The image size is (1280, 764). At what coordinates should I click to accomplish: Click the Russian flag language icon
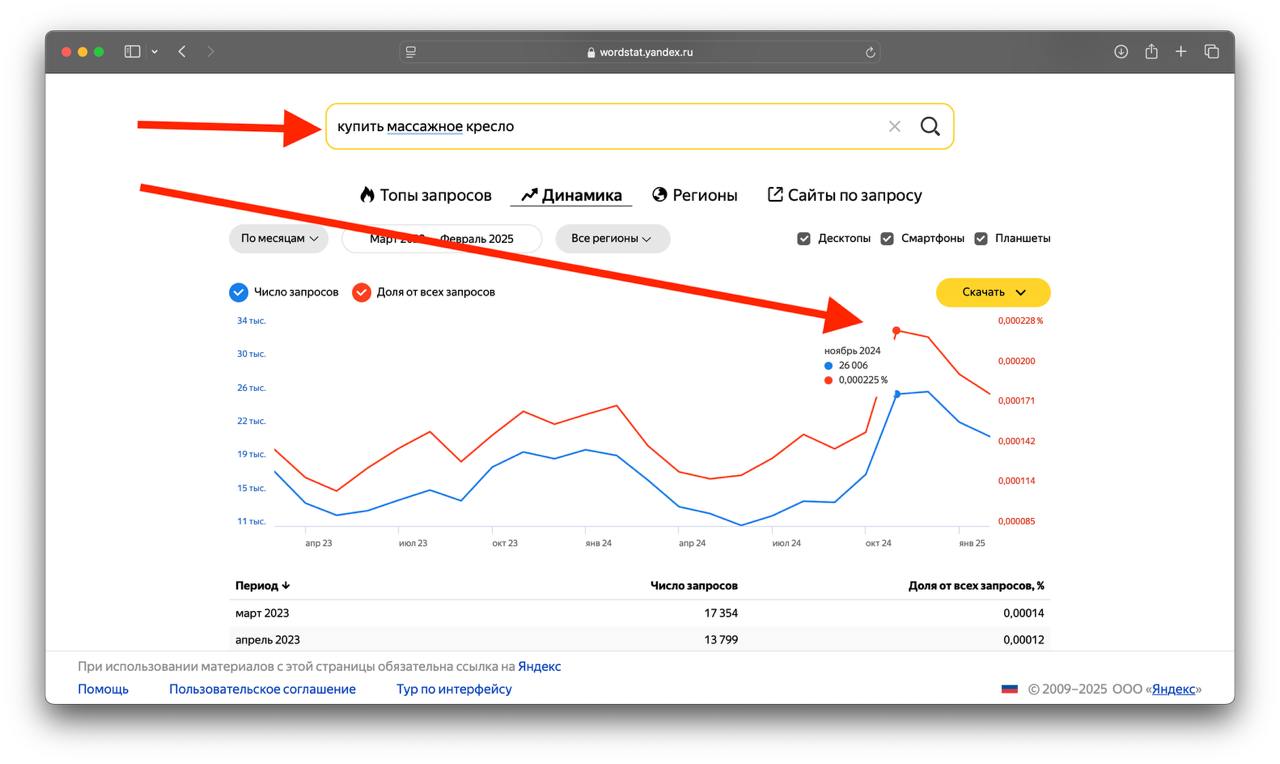click(x=1010, y=689)
